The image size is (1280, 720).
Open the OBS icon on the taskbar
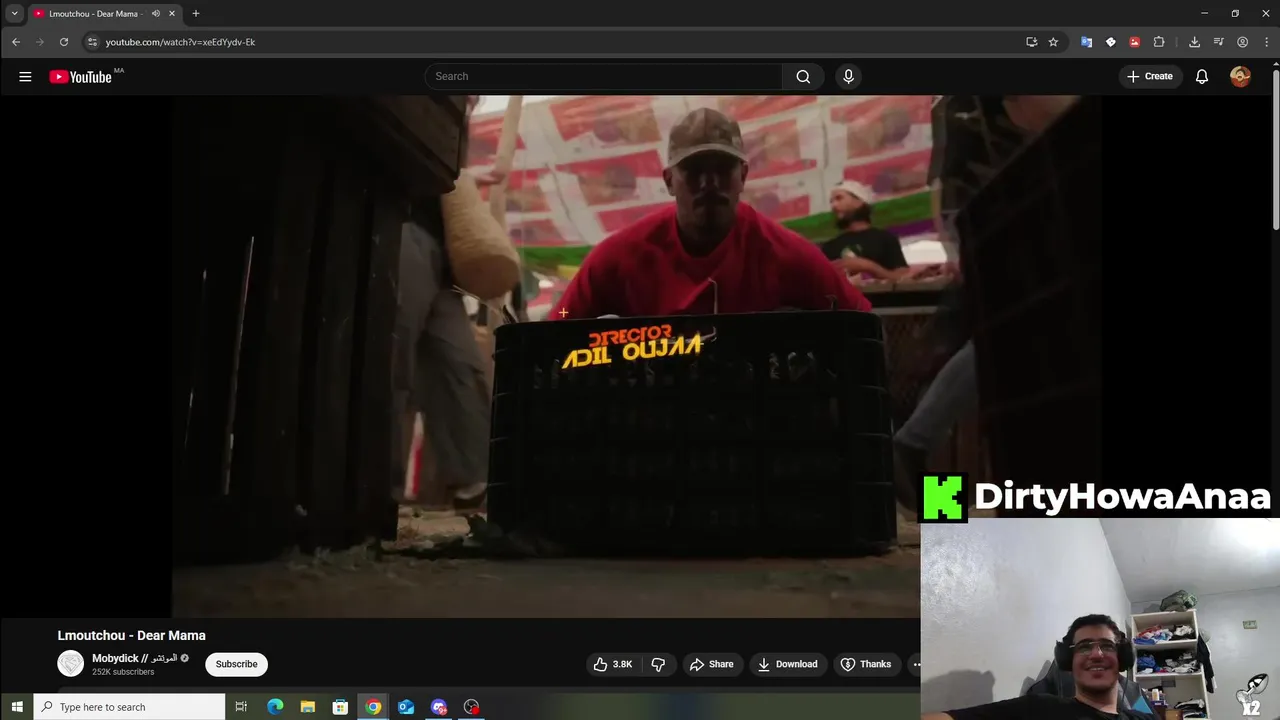pos(472,707)
